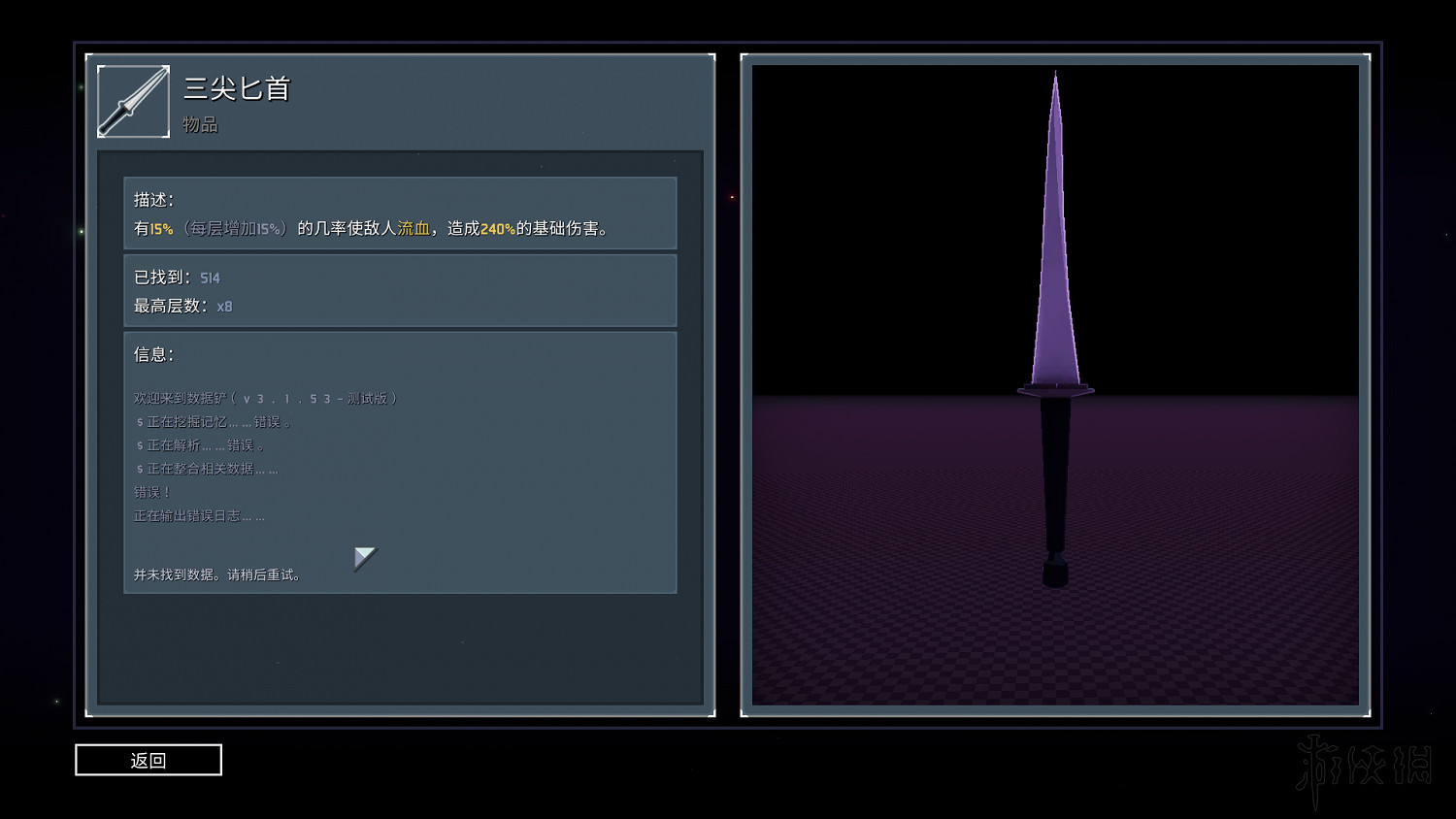Click the 正在输出错误日志 line
This screenshot has width=1456, height=819.
point(199,515)
